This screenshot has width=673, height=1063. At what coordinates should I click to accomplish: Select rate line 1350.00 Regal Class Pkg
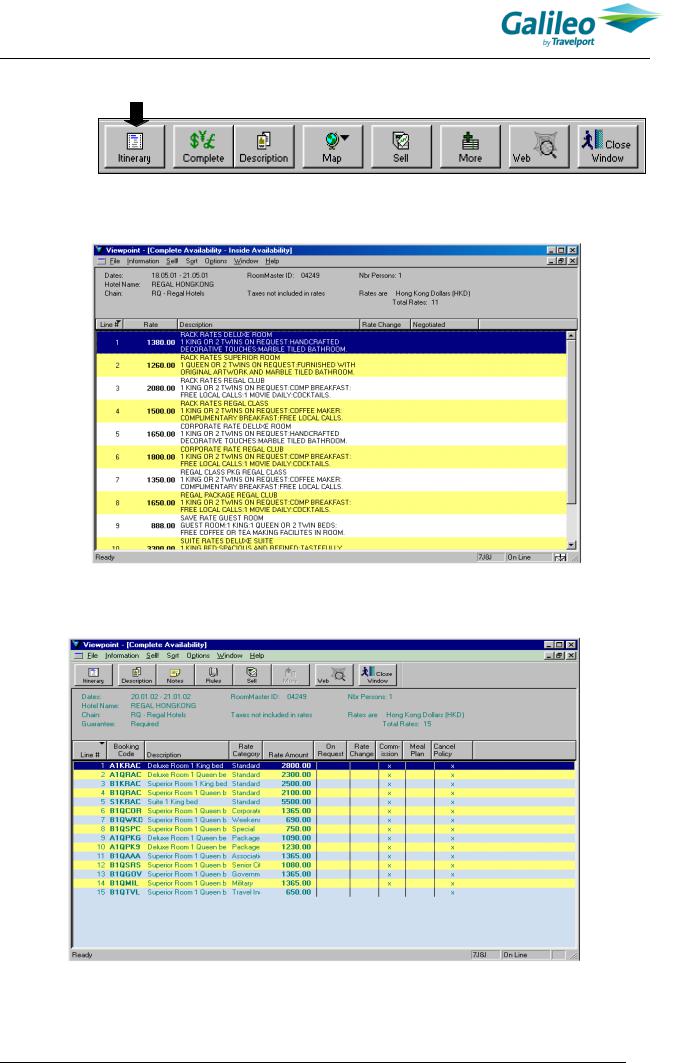(331, 479)
